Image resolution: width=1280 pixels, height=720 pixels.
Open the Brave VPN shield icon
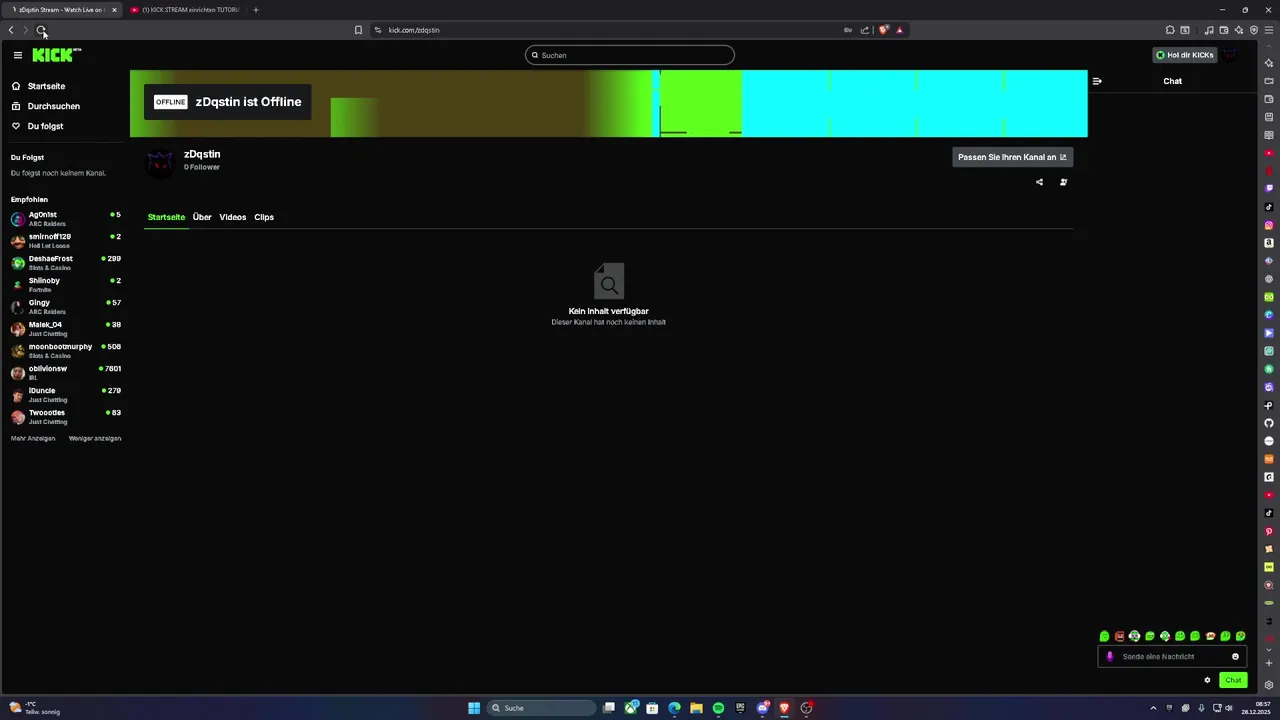pyautogui.click(x=1254, y=30)
